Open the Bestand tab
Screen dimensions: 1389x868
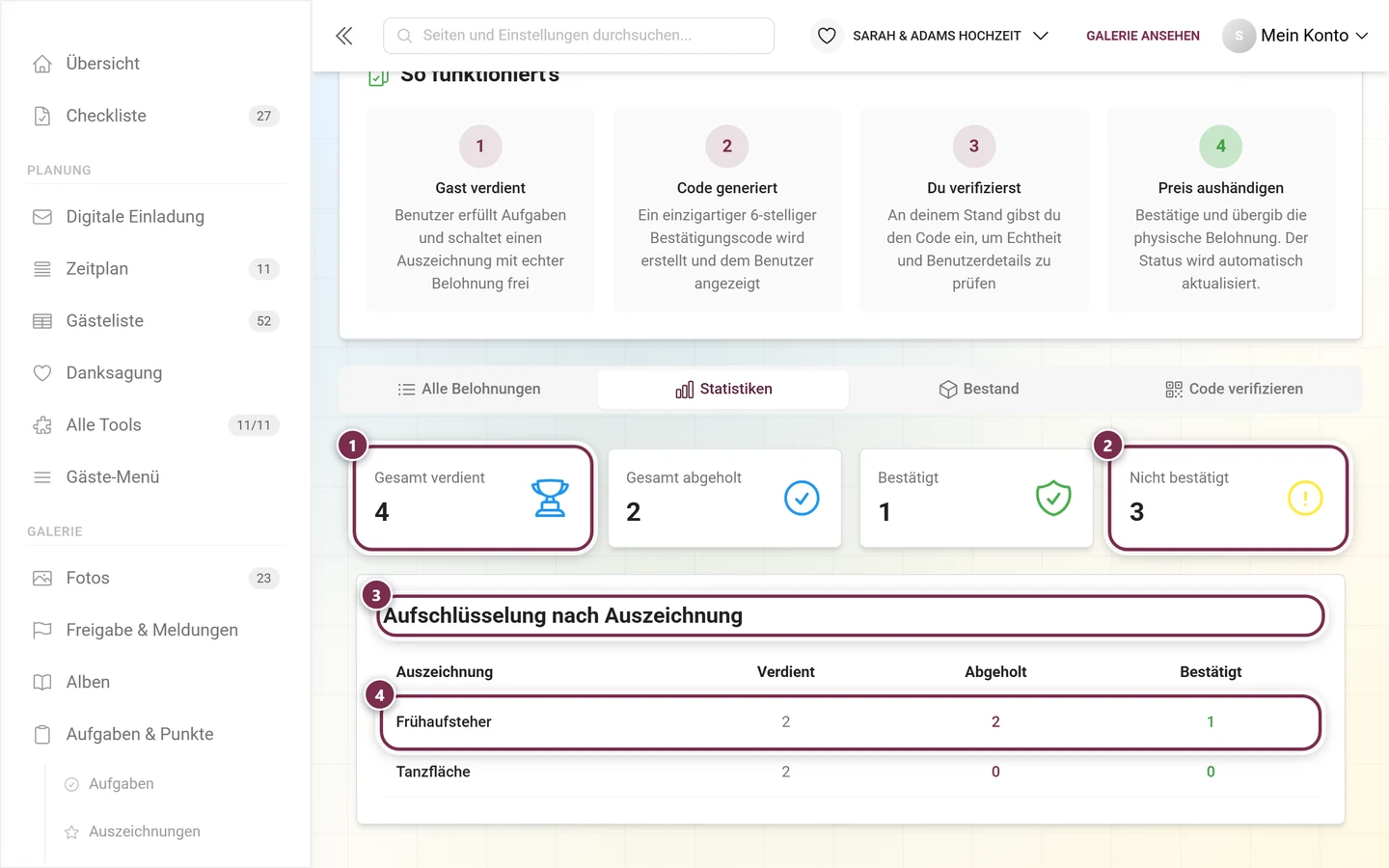pos(978,390)
